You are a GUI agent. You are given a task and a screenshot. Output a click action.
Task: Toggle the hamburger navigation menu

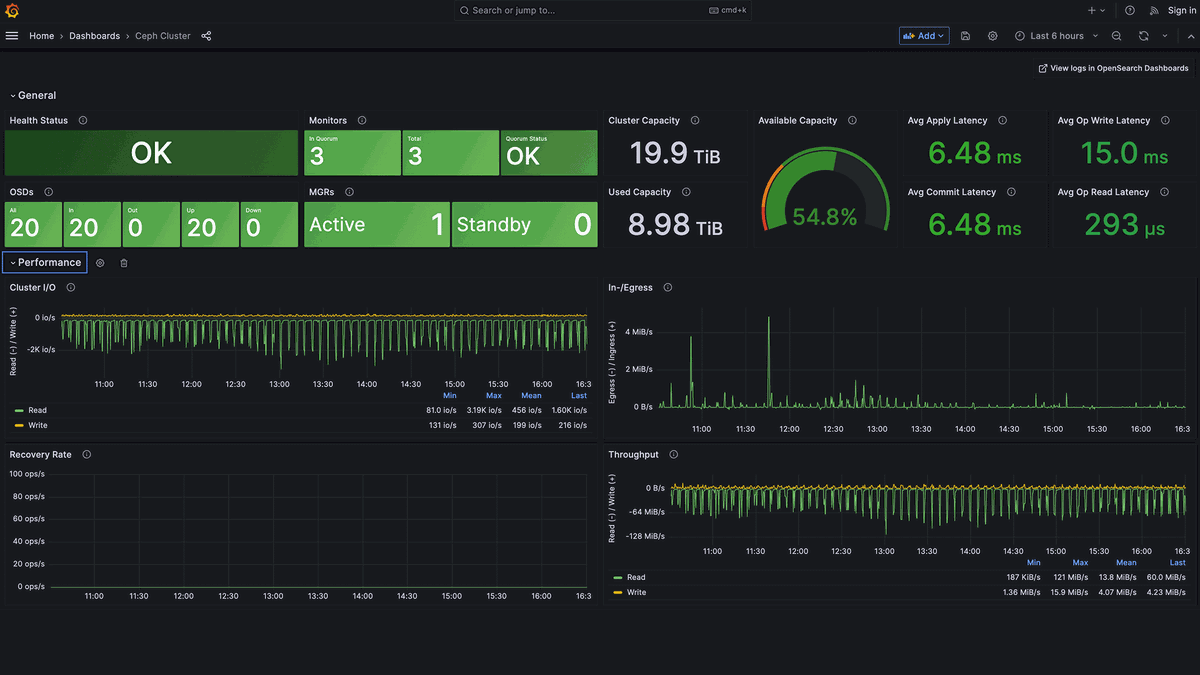click(12, 36)
